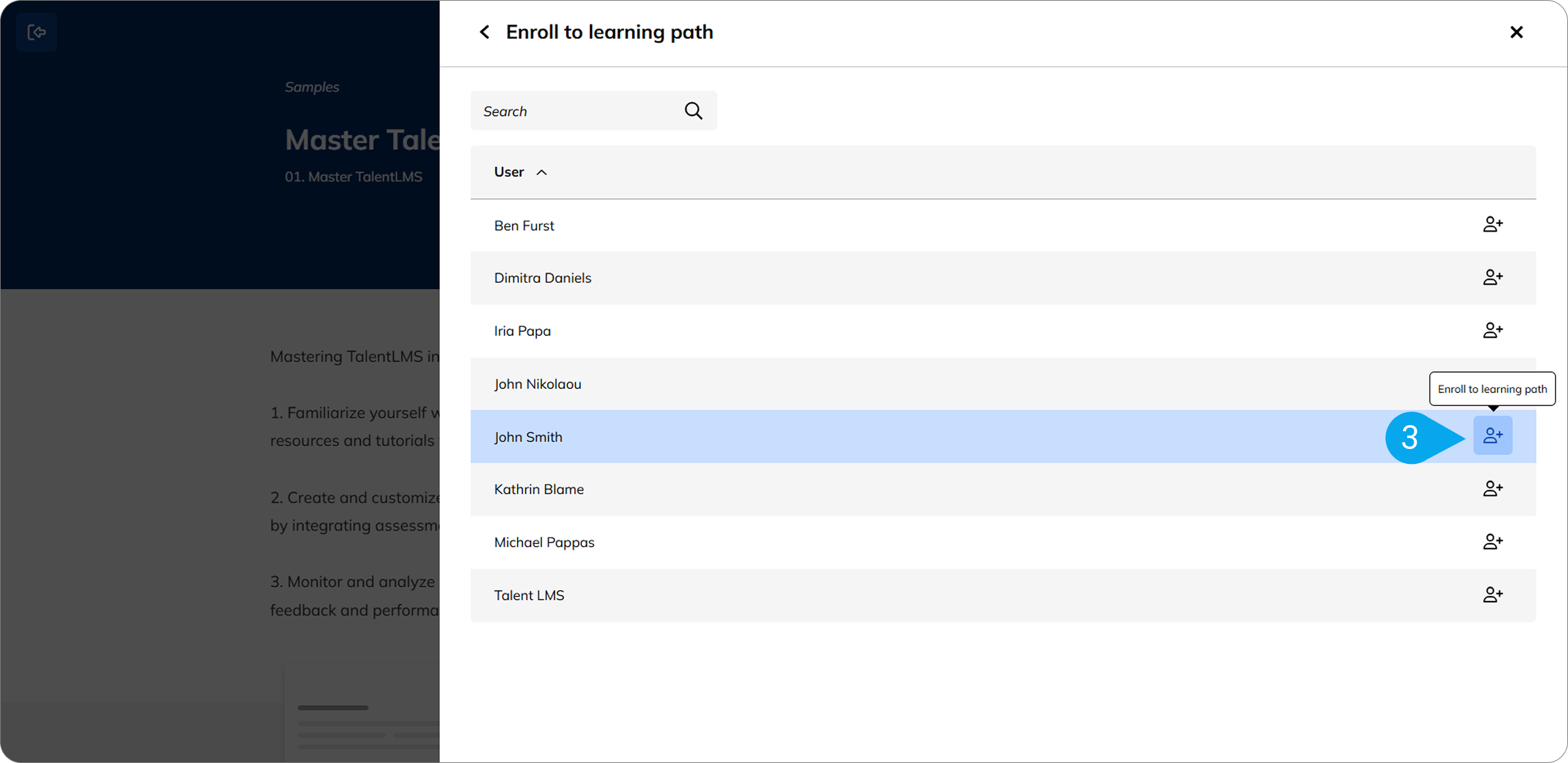Select the John Smith name
This screenshot has width=1568, height=763.
click(x=528, y=437)
